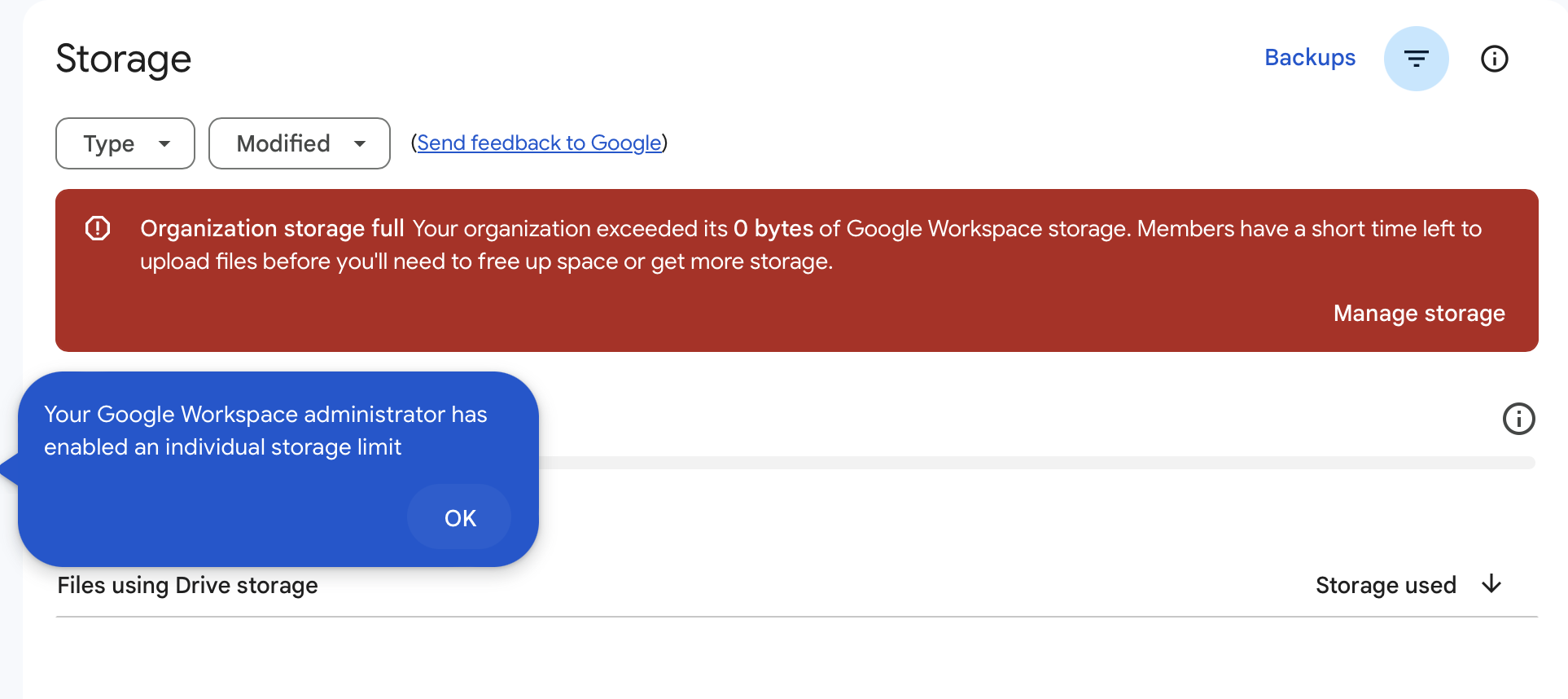Click the filter icon next to Backups

1416,59
